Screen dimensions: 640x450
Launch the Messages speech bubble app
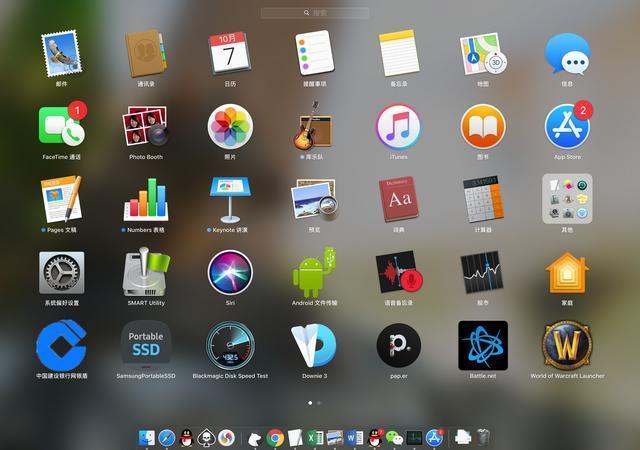tap(567, 53)
